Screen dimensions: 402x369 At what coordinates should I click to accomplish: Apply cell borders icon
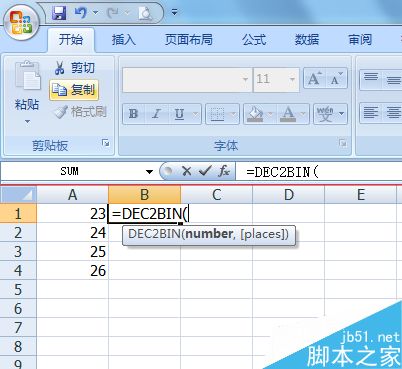tap(217, 114)
